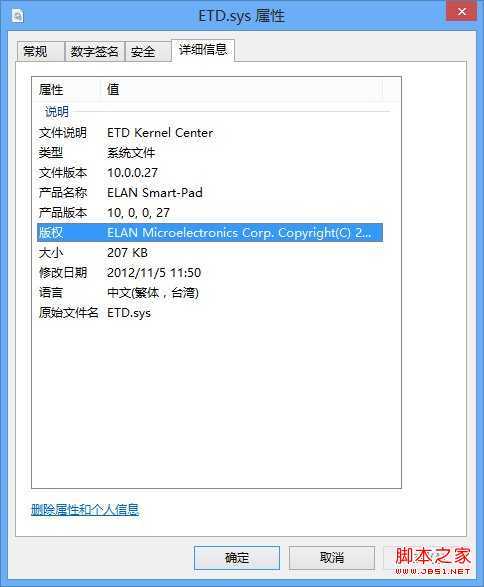Select the 原始文件名 ETD.sys row

[210, 313]
